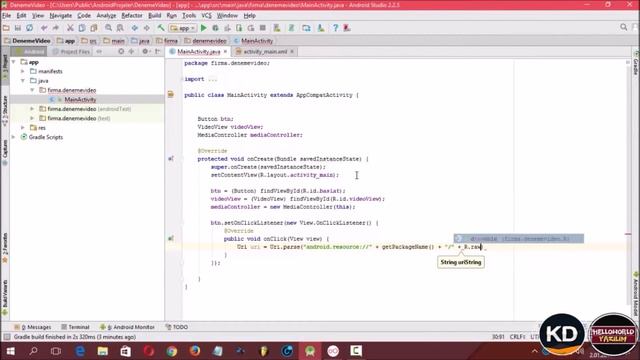Open Chrome from the Windows taskbar
This screenshot has width=640, height=360.
[172, 351]
